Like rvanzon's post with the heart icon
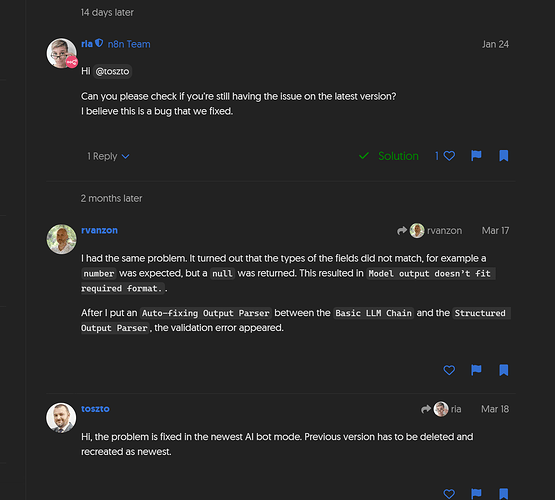555x500 pixels. pyautogui.click(x=449, y=370)
